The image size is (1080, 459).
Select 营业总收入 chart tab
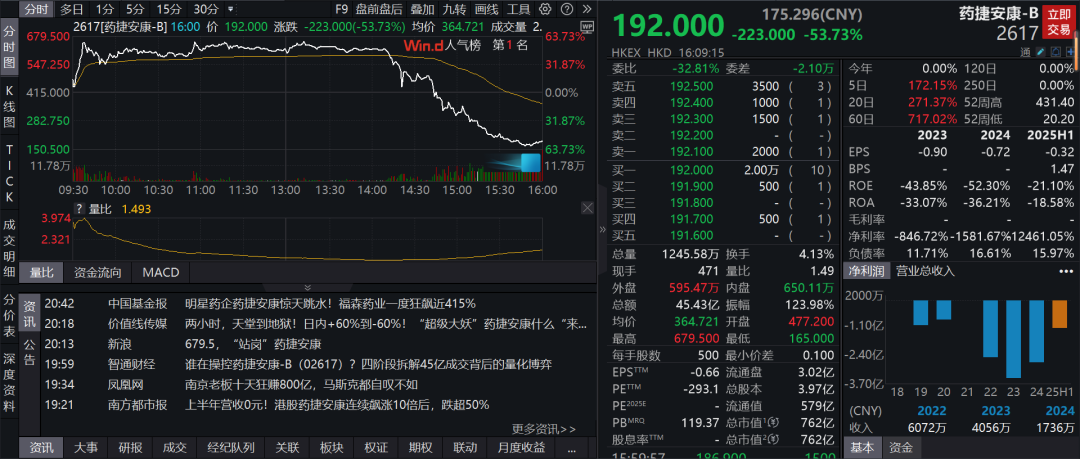[925, 271]
